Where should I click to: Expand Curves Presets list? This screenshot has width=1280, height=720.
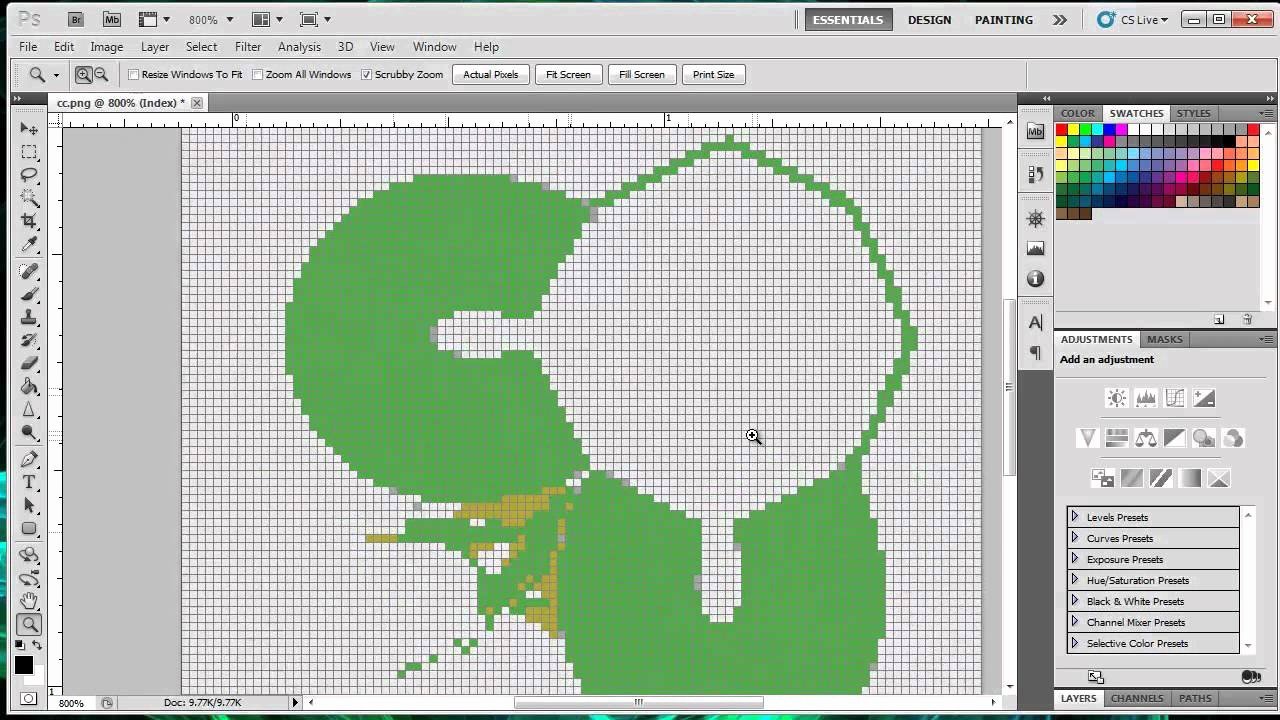tap(1075, 538)
